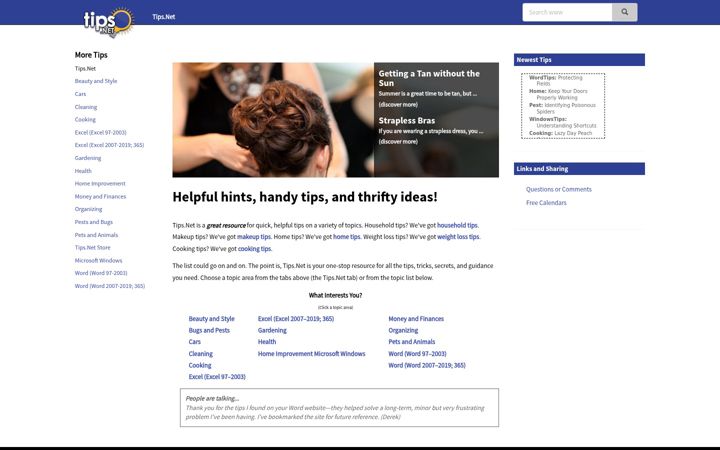Click the Tips.Net logo in the header
The image size is (720, 450).
coord(108,22)
